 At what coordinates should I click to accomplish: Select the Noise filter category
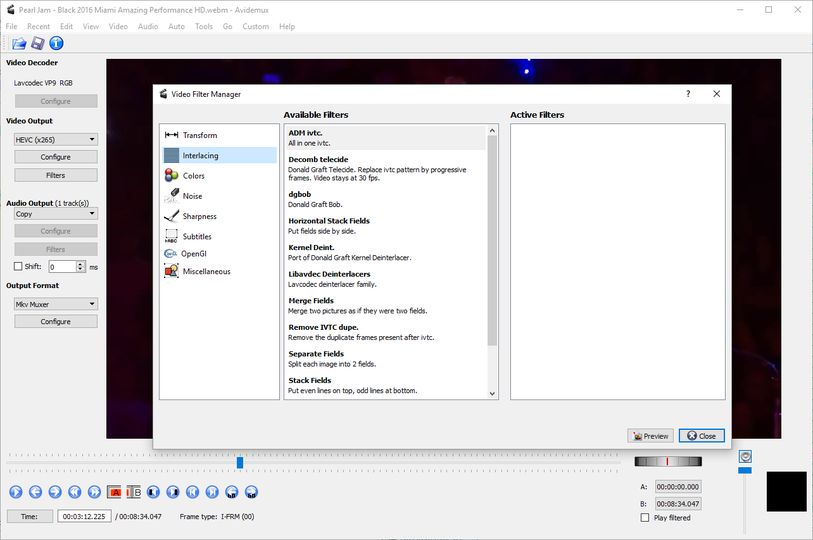click(219, 196)
